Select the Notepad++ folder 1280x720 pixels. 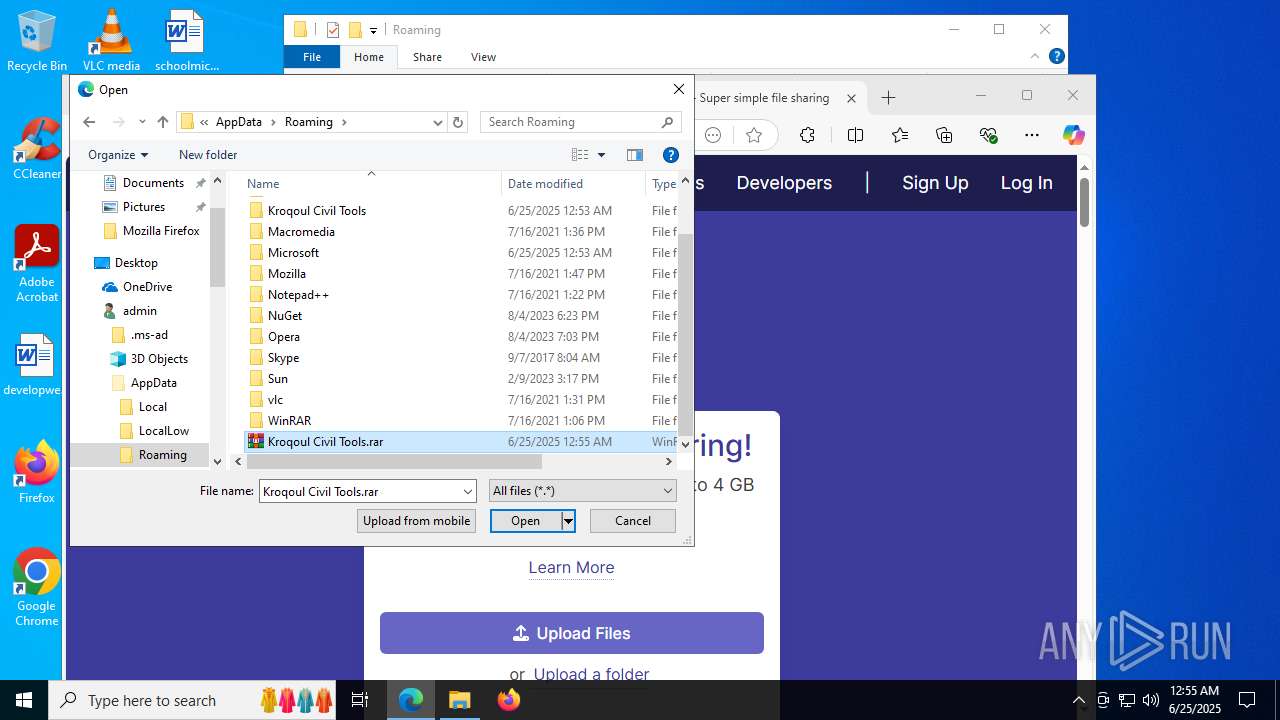click(x=298, y=295)
